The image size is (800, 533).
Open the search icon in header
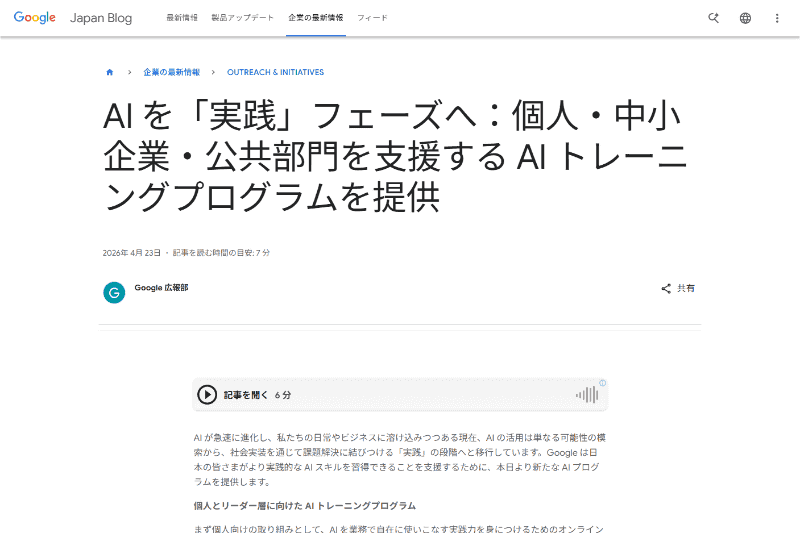click(713, 18)
